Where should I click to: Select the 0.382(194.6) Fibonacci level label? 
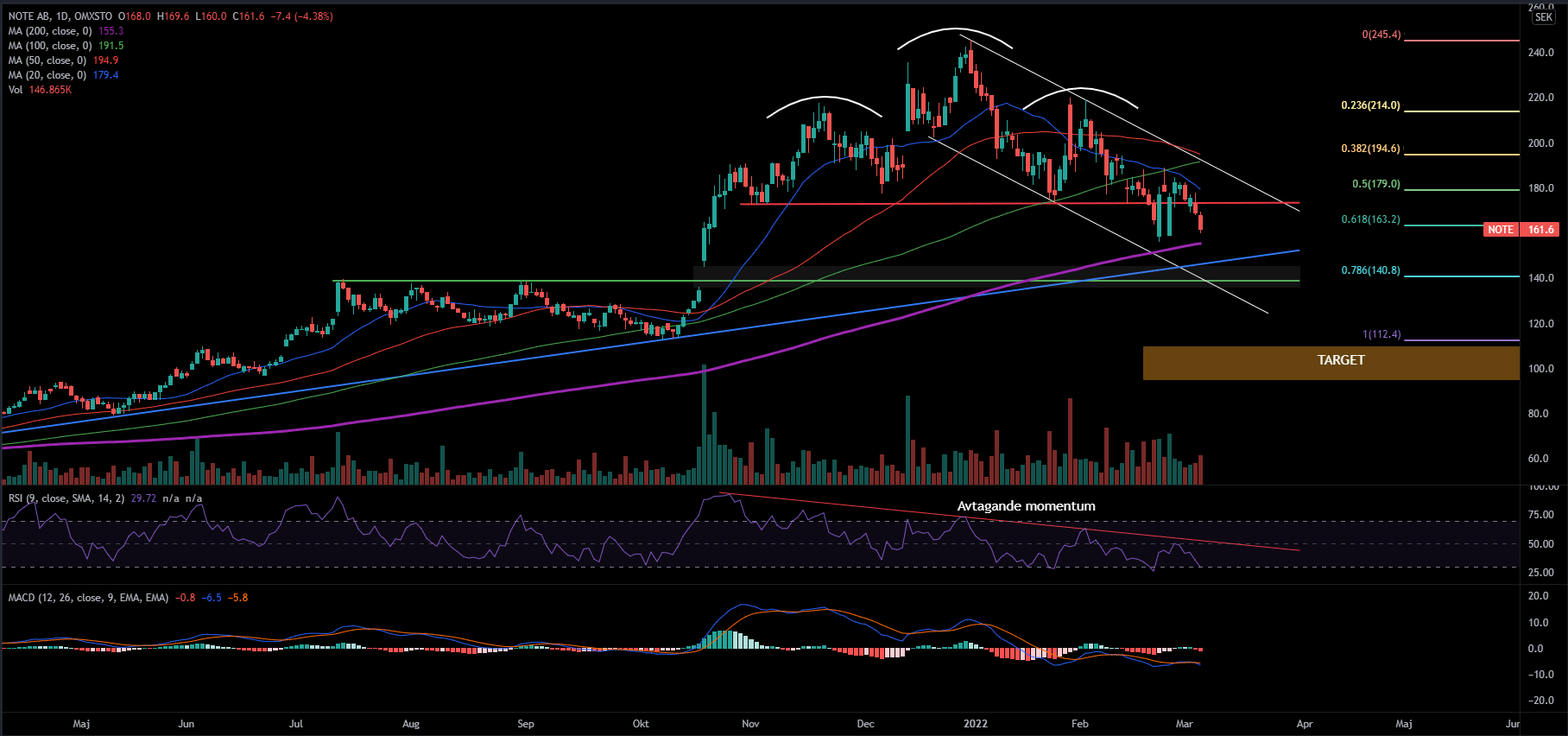click(x=1370, y=149)
